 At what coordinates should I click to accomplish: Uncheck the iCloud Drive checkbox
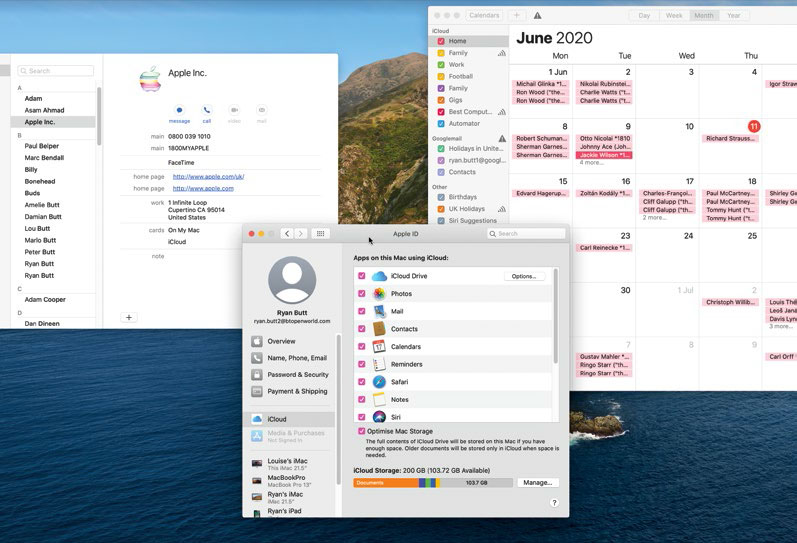tap(361, 276)
